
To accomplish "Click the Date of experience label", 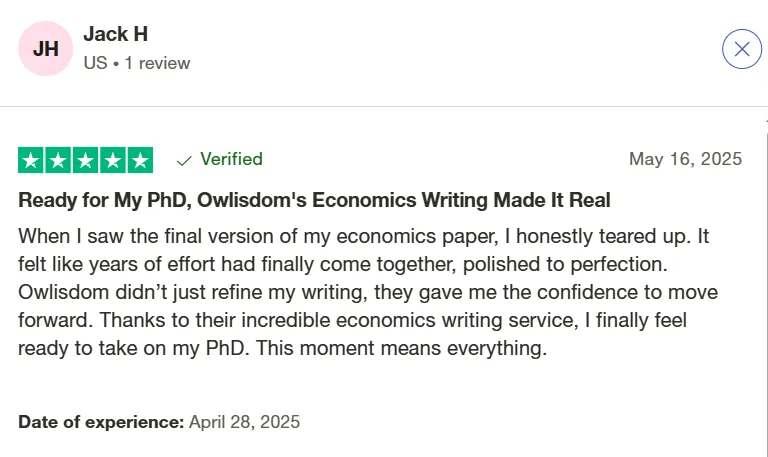I will point(101,422).
